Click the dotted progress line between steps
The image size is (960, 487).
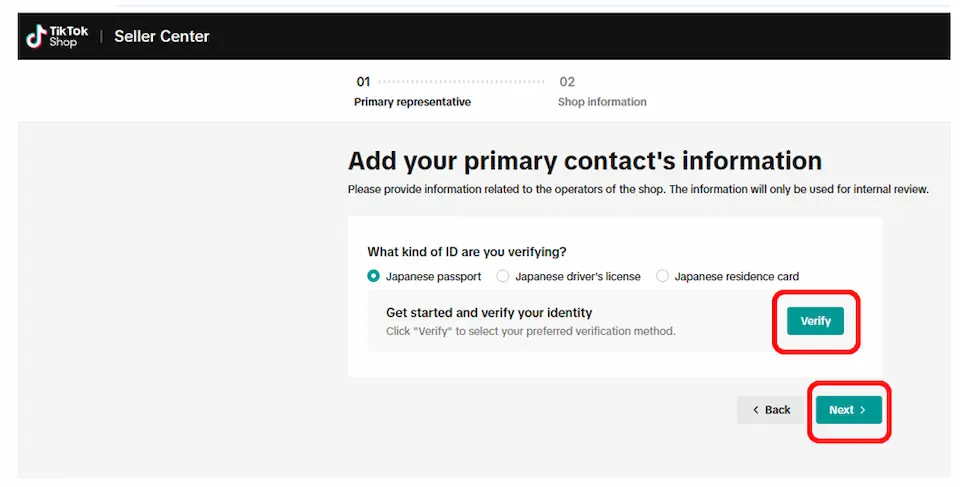click(462, 82)
